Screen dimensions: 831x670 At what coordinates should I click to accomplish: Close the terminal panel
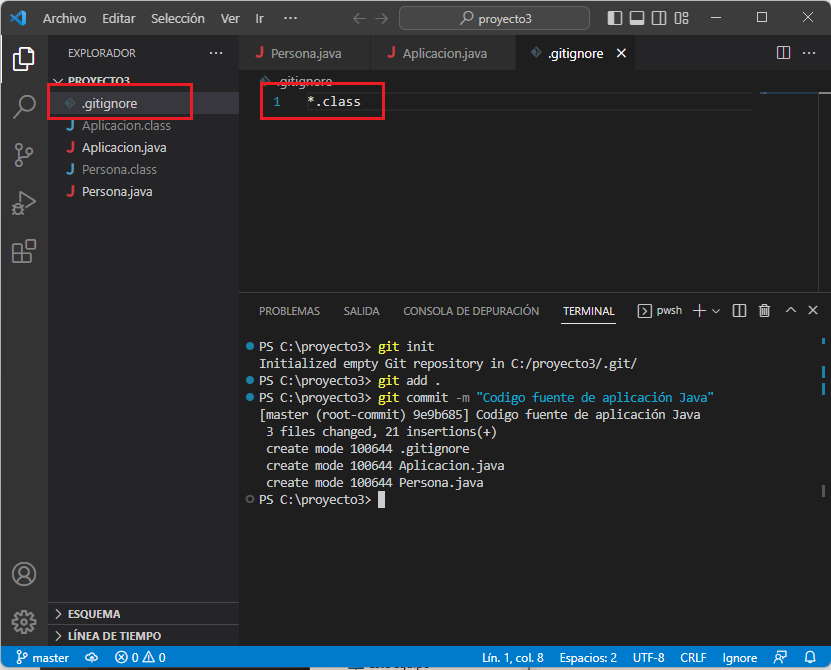[x=812, y=310]
